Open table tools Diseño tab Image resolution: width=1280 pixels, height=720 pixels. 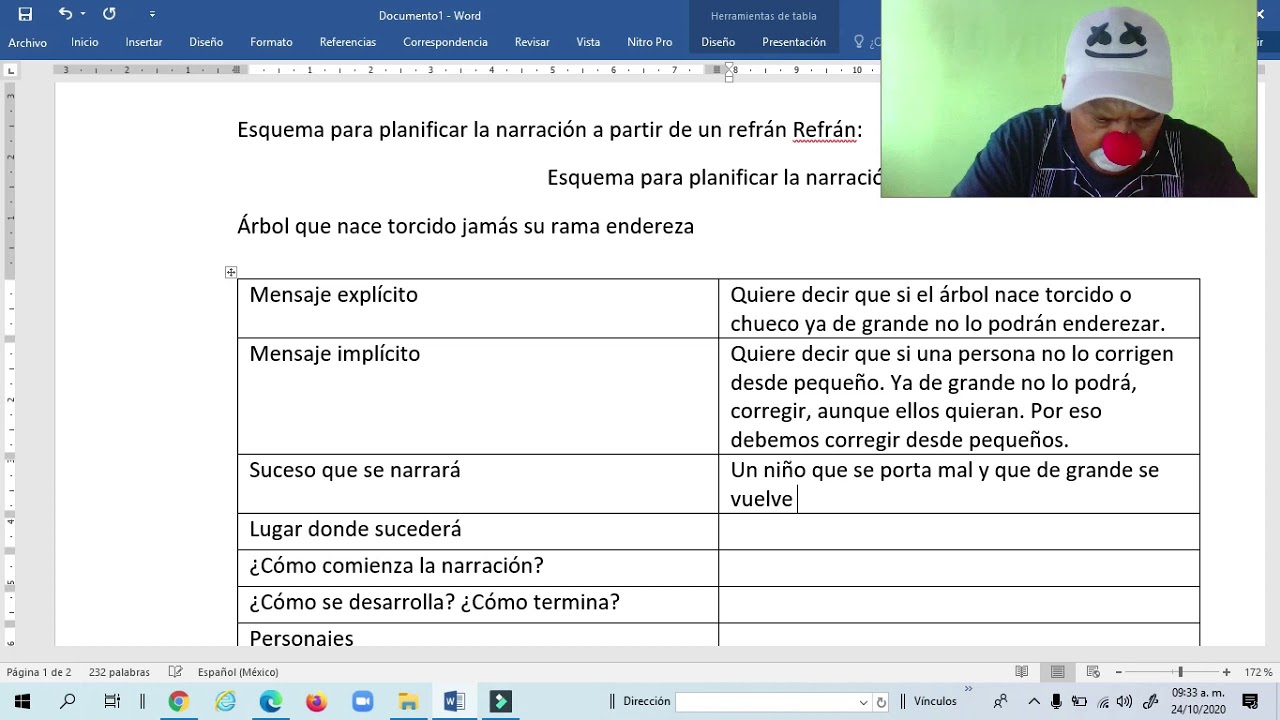pos(718,42)
